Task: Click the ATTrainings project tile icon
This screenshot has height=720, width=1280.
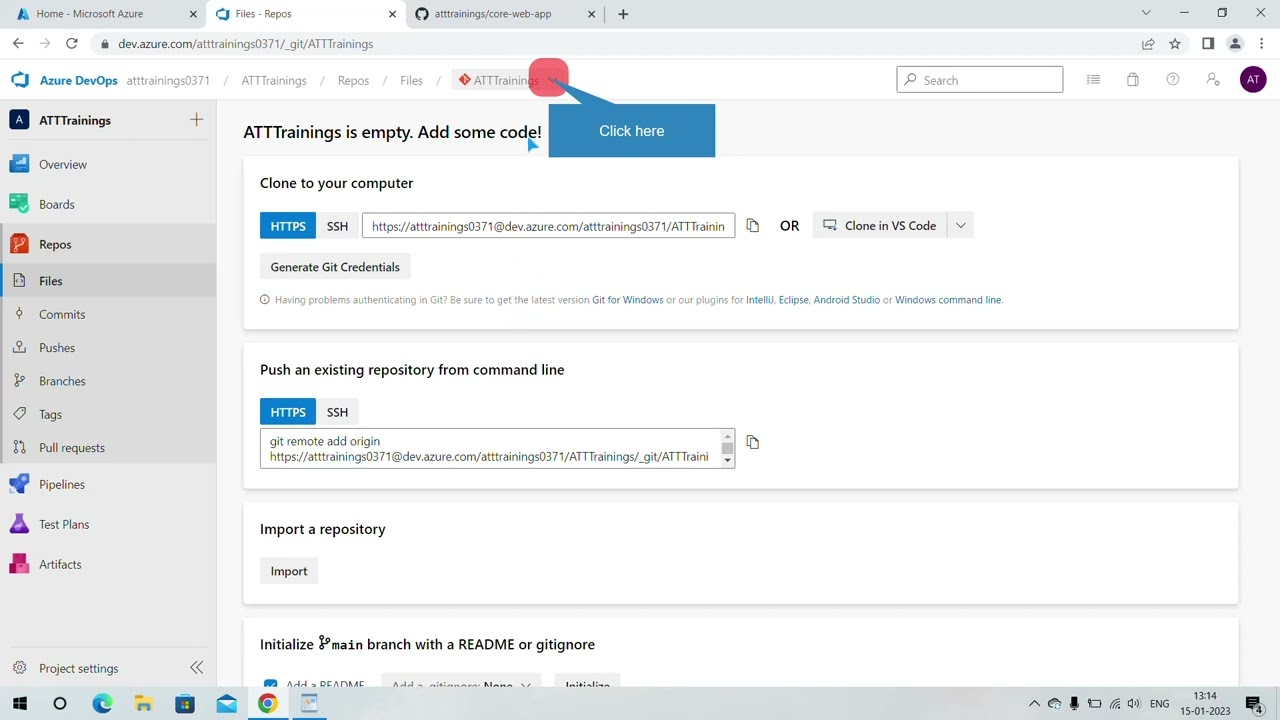Action: [19, 120]
